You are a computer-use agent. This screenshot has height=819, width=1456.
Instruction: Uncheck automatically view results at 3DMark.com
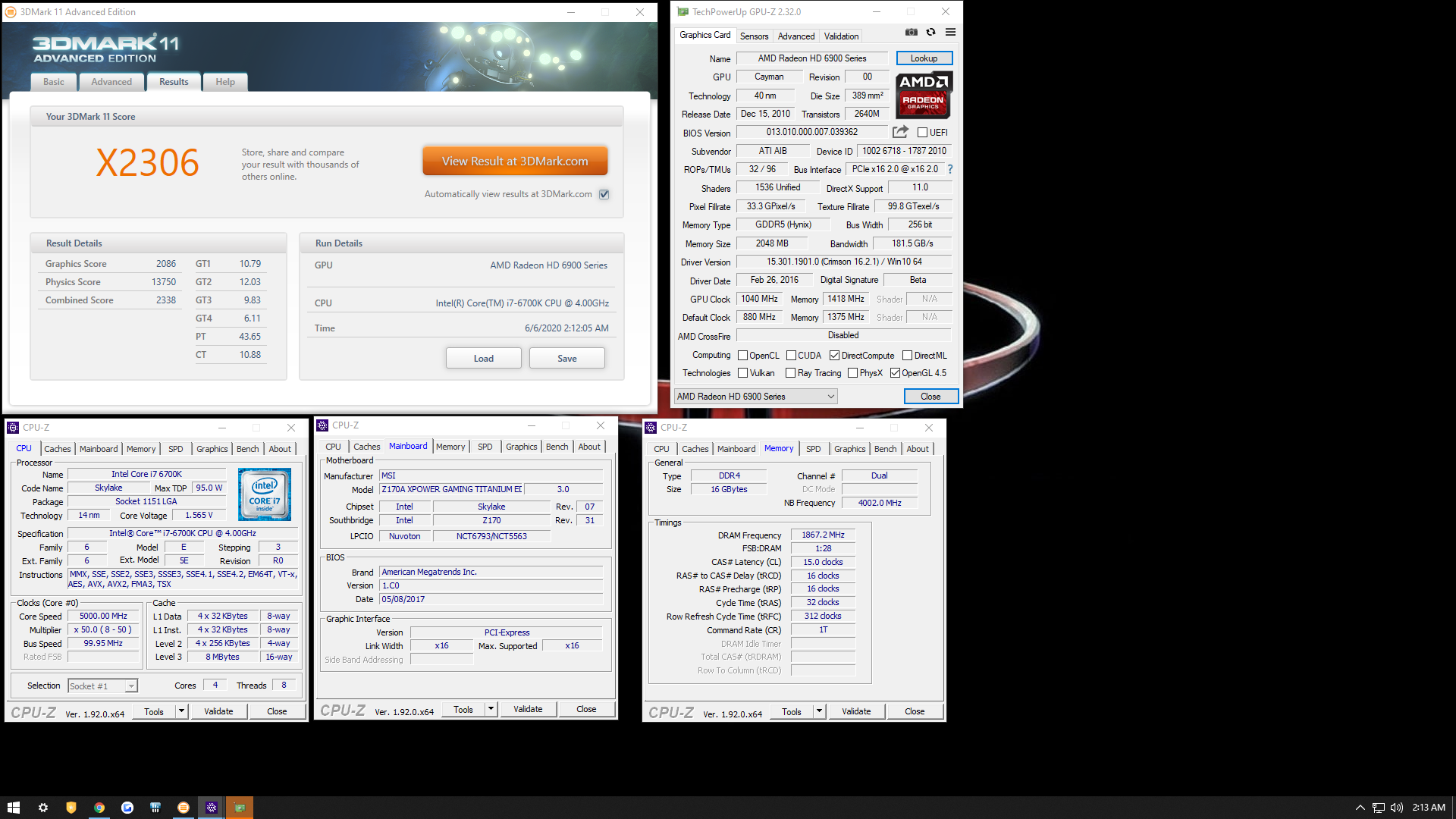(x=604, y=195)
